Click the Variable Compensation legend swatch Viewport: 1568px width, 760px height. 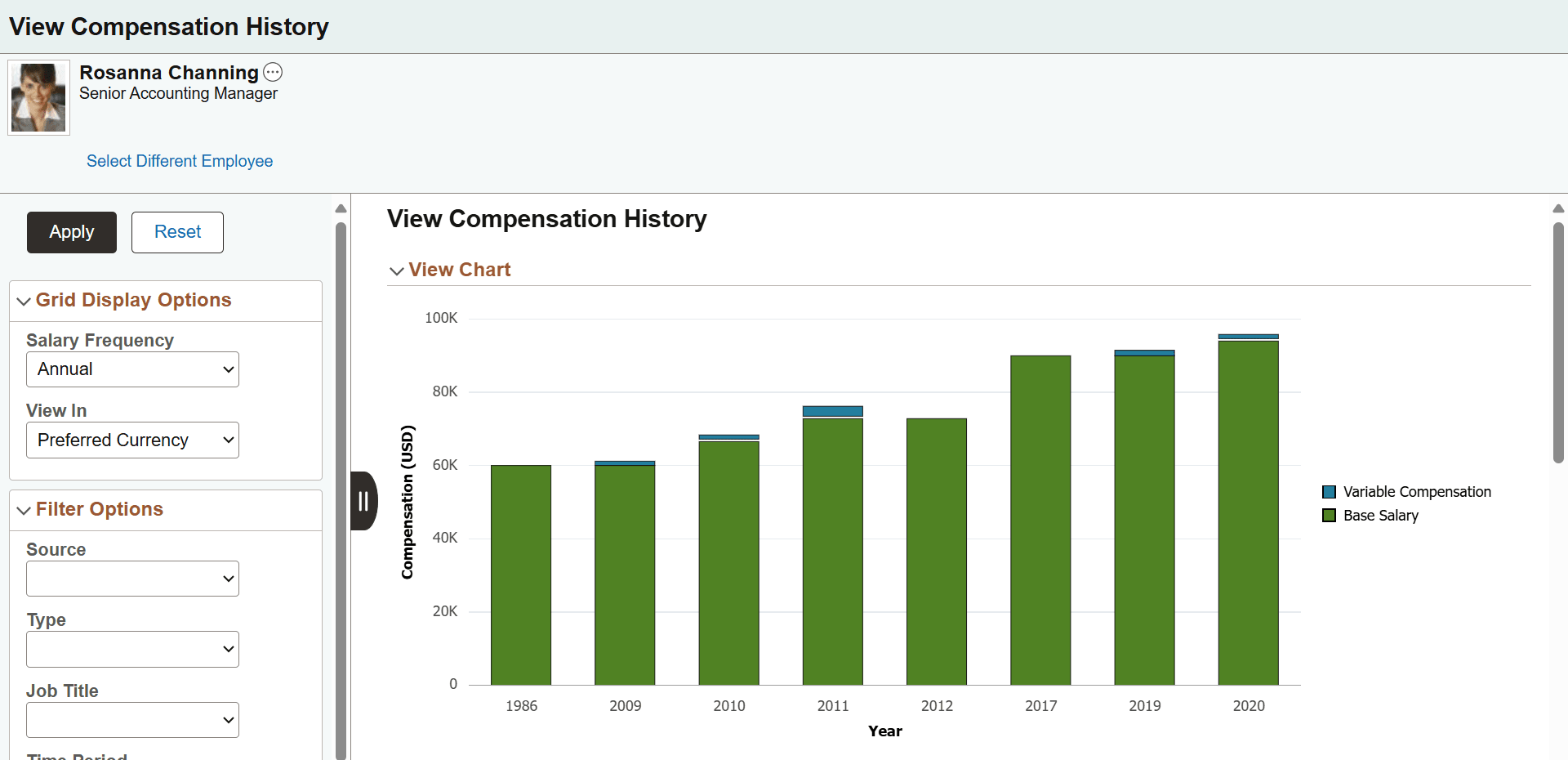point(1329,491)
